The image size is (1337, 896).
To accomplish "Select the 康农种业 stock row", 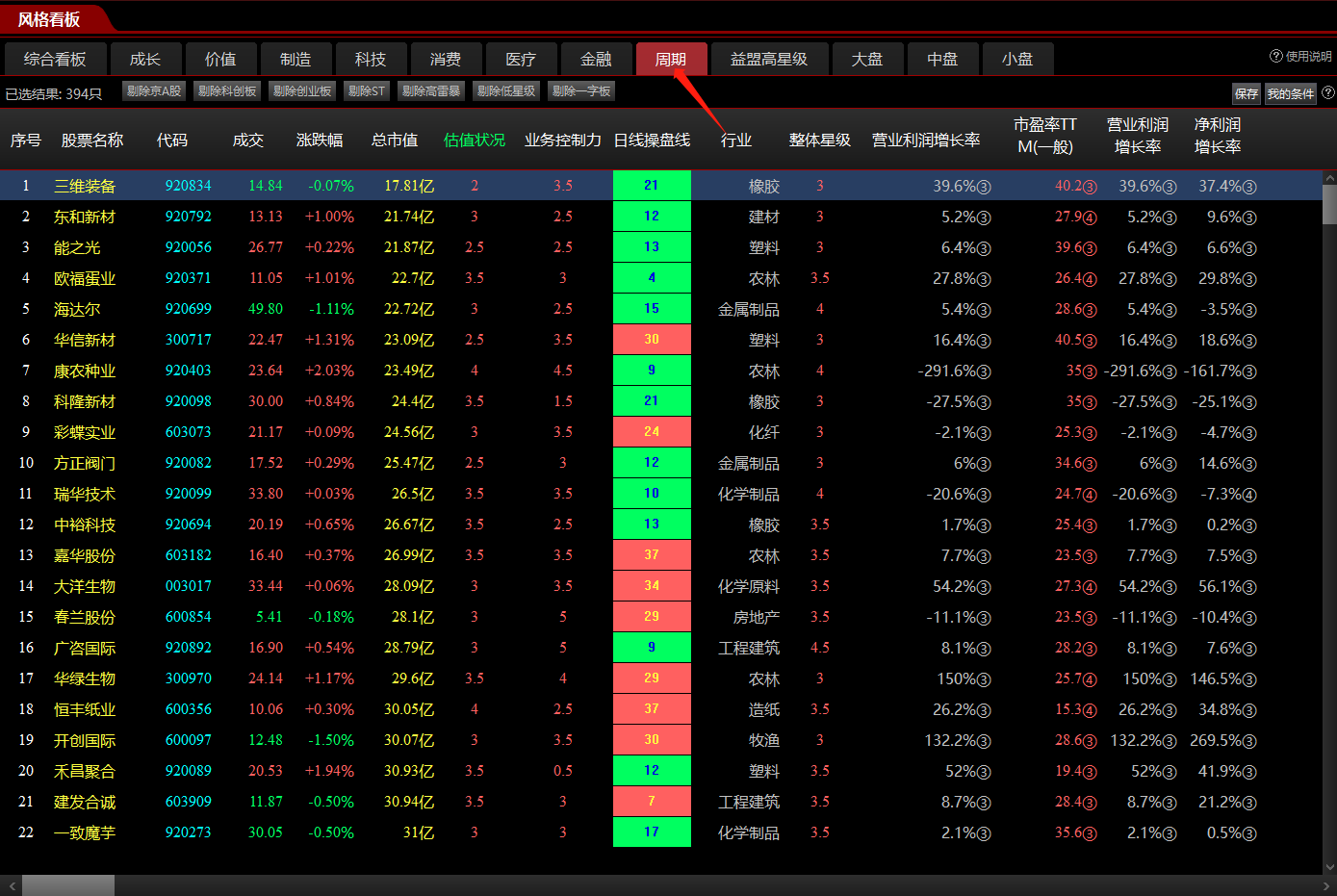I will click(x=85, y=371).
